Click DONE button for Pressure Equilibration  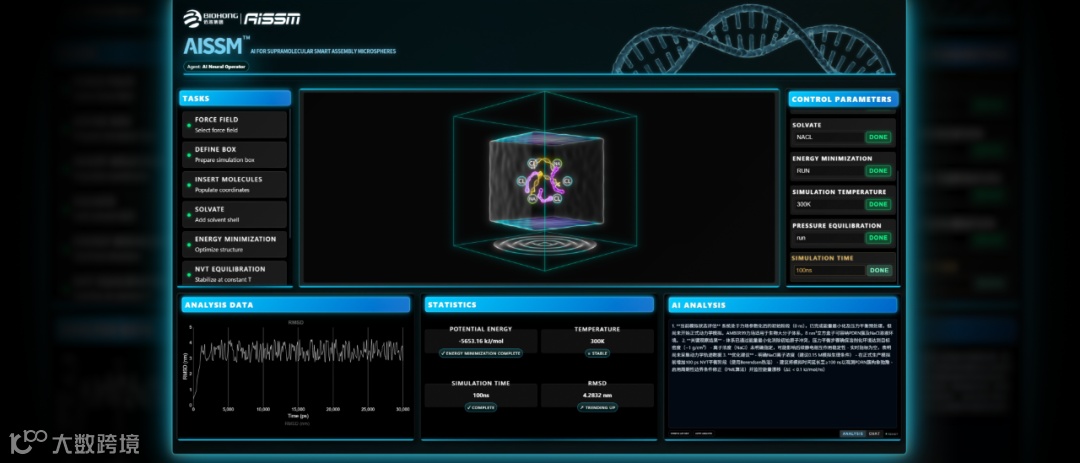pos(878,237)
